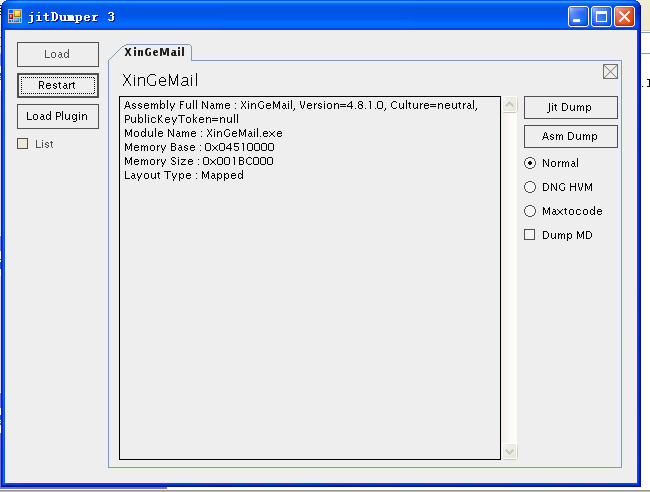Viewport: 650px width, 492px height.
Task: Click the scroll up arrow in info box
Action: click(509, 104)
